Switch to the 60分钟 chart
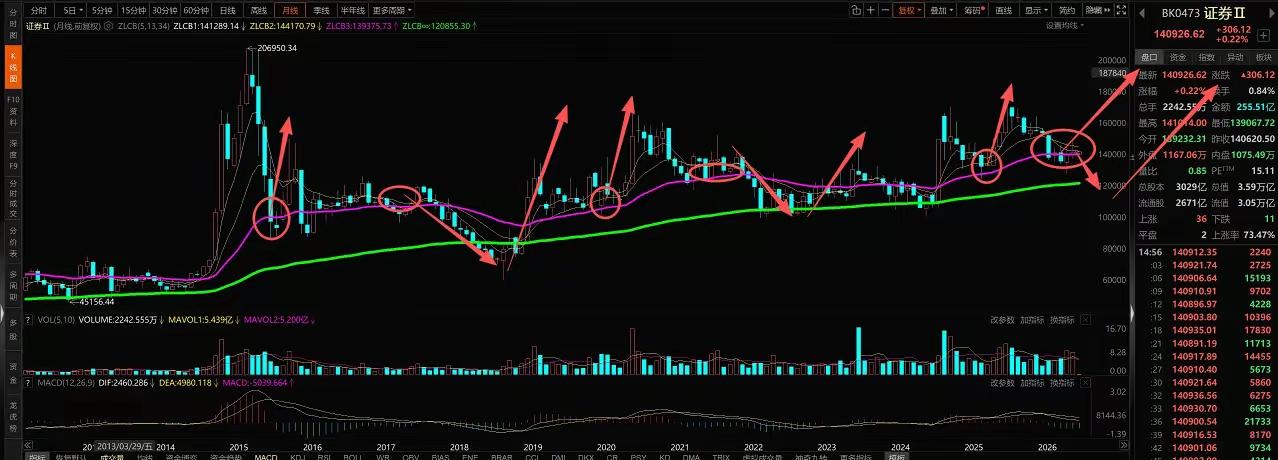The height and width of the screenshot is (460, 1278). coord(197,9)
